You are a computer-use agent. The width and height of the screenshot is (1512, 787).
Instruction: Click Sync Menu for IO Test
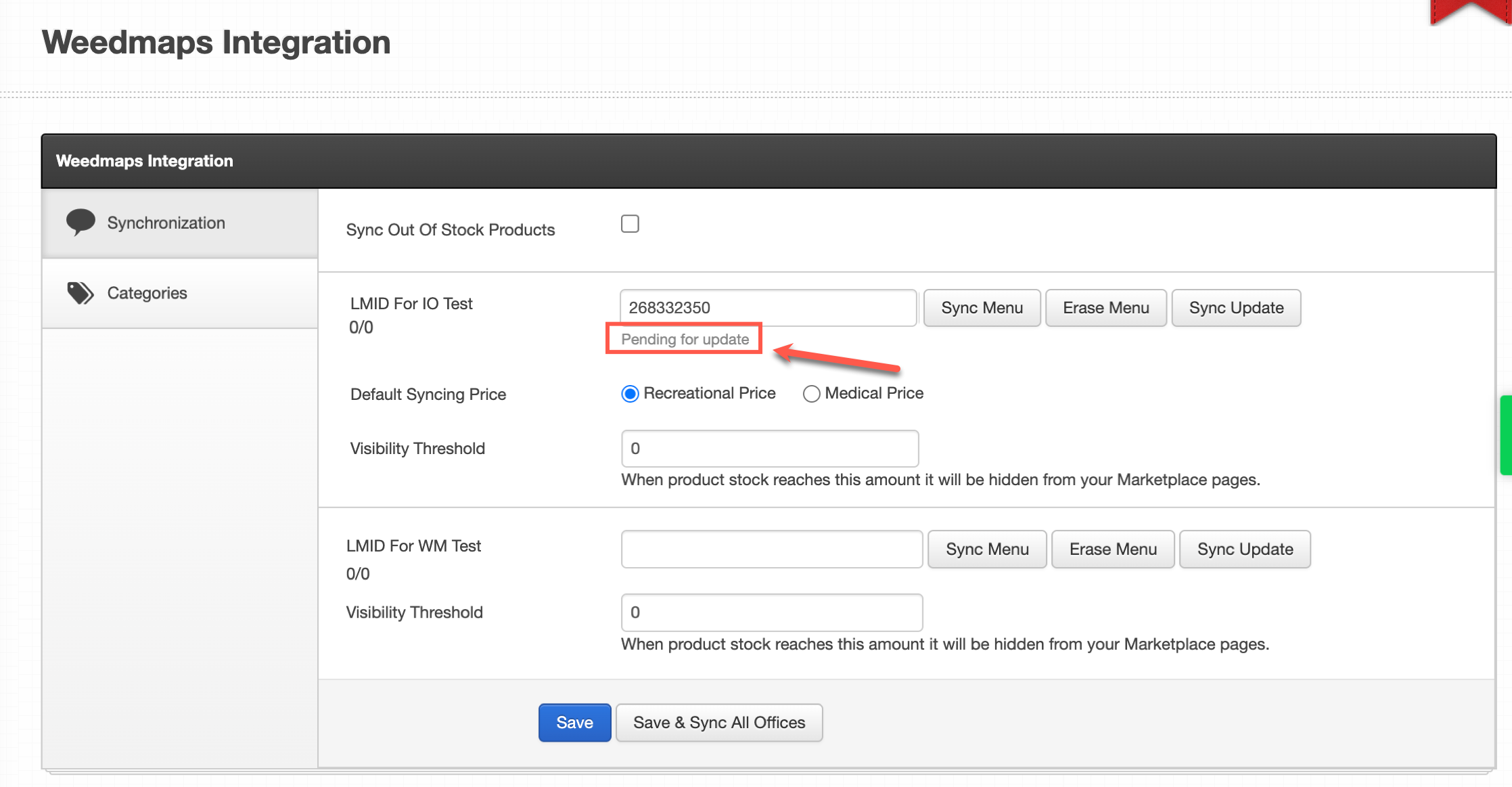(982, 308)
